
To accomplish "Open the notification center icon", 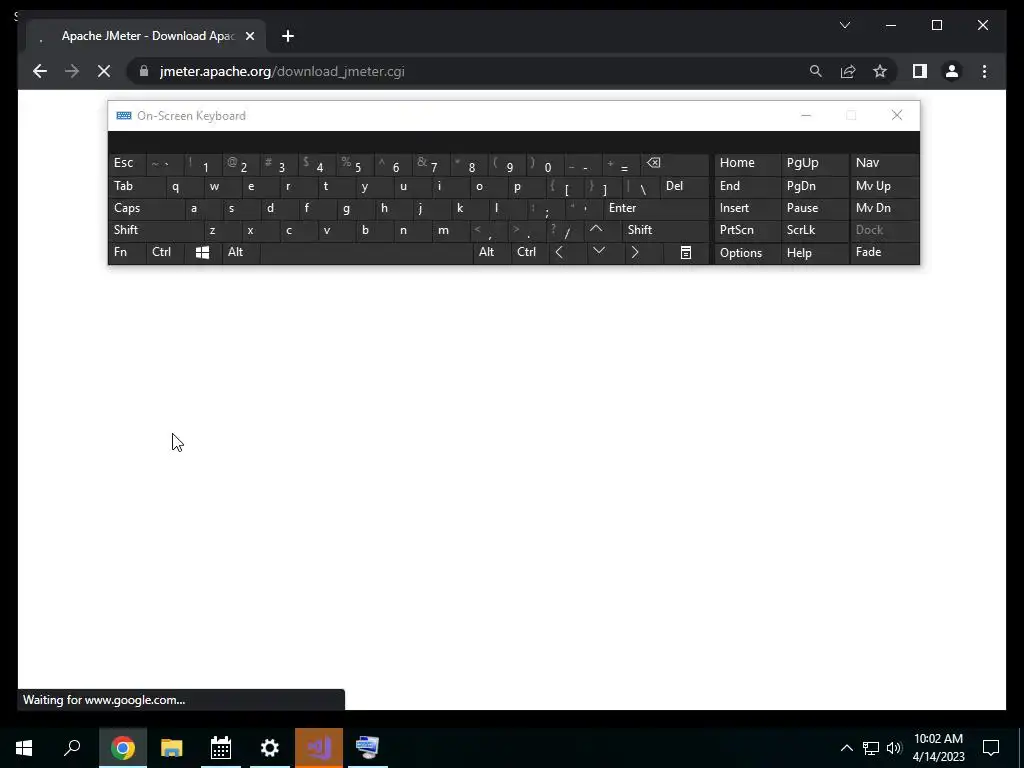I will click(991, 748).
